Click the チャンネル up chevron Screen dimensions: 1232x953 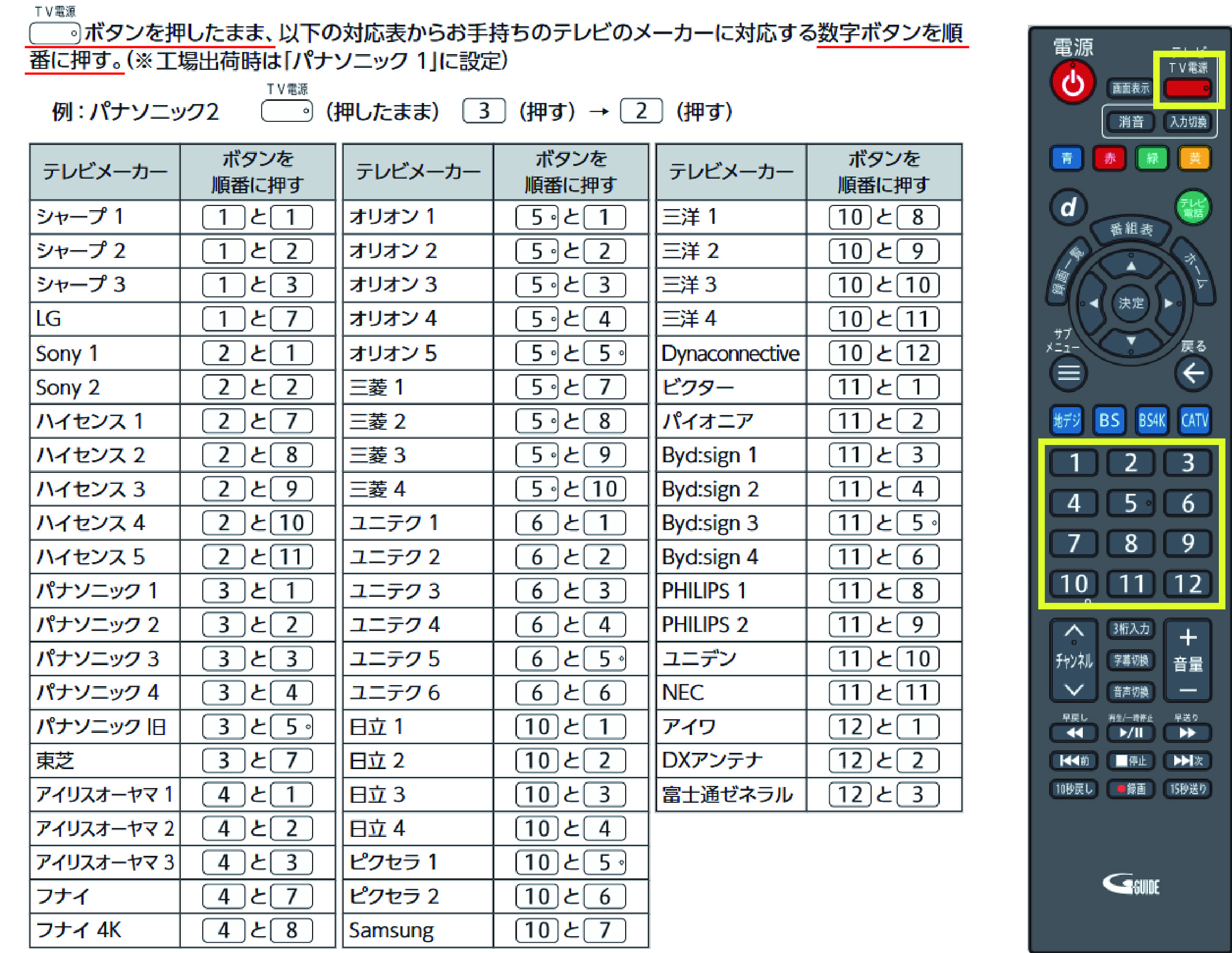(x=1073, y=631)
